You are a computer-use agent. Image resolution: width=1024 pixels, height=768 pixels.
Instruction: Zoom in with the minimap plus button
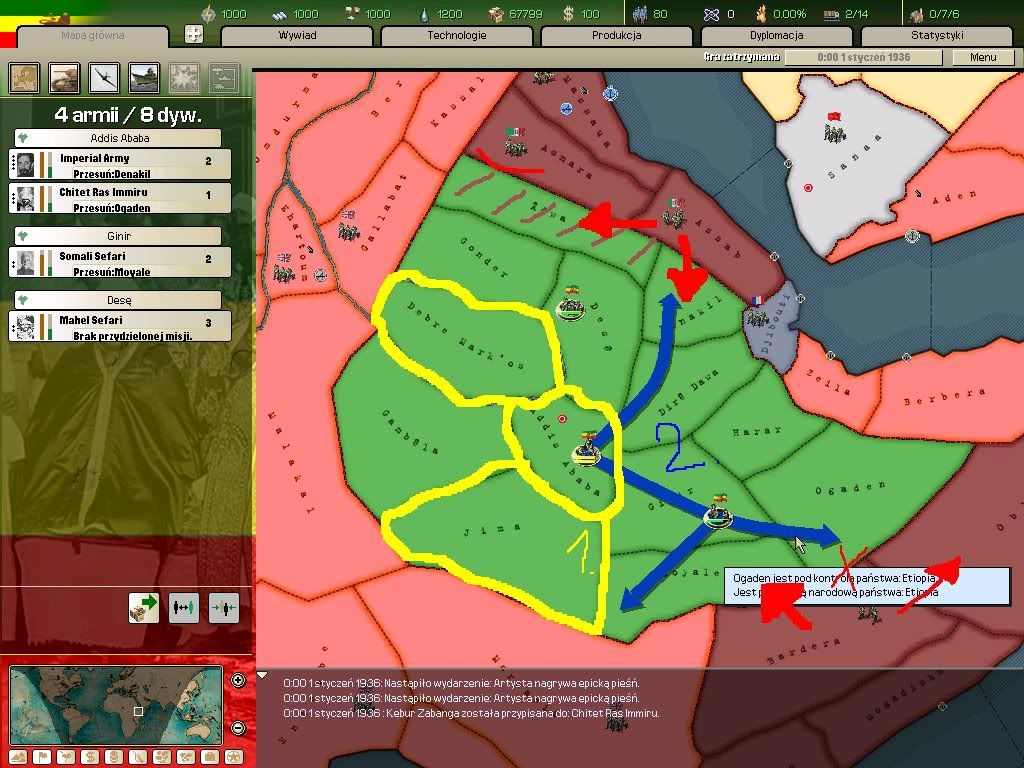pos(238,680)
